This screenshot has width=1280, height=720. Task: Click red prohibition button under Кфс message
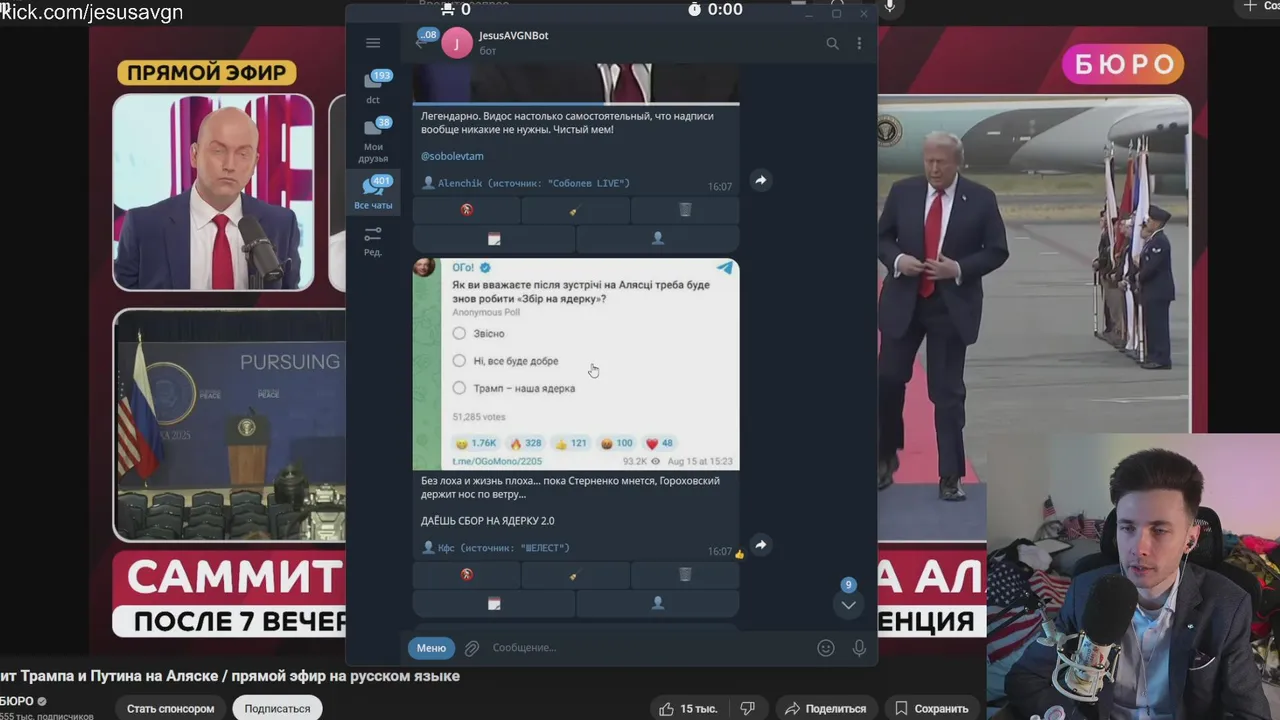[466, 575]
